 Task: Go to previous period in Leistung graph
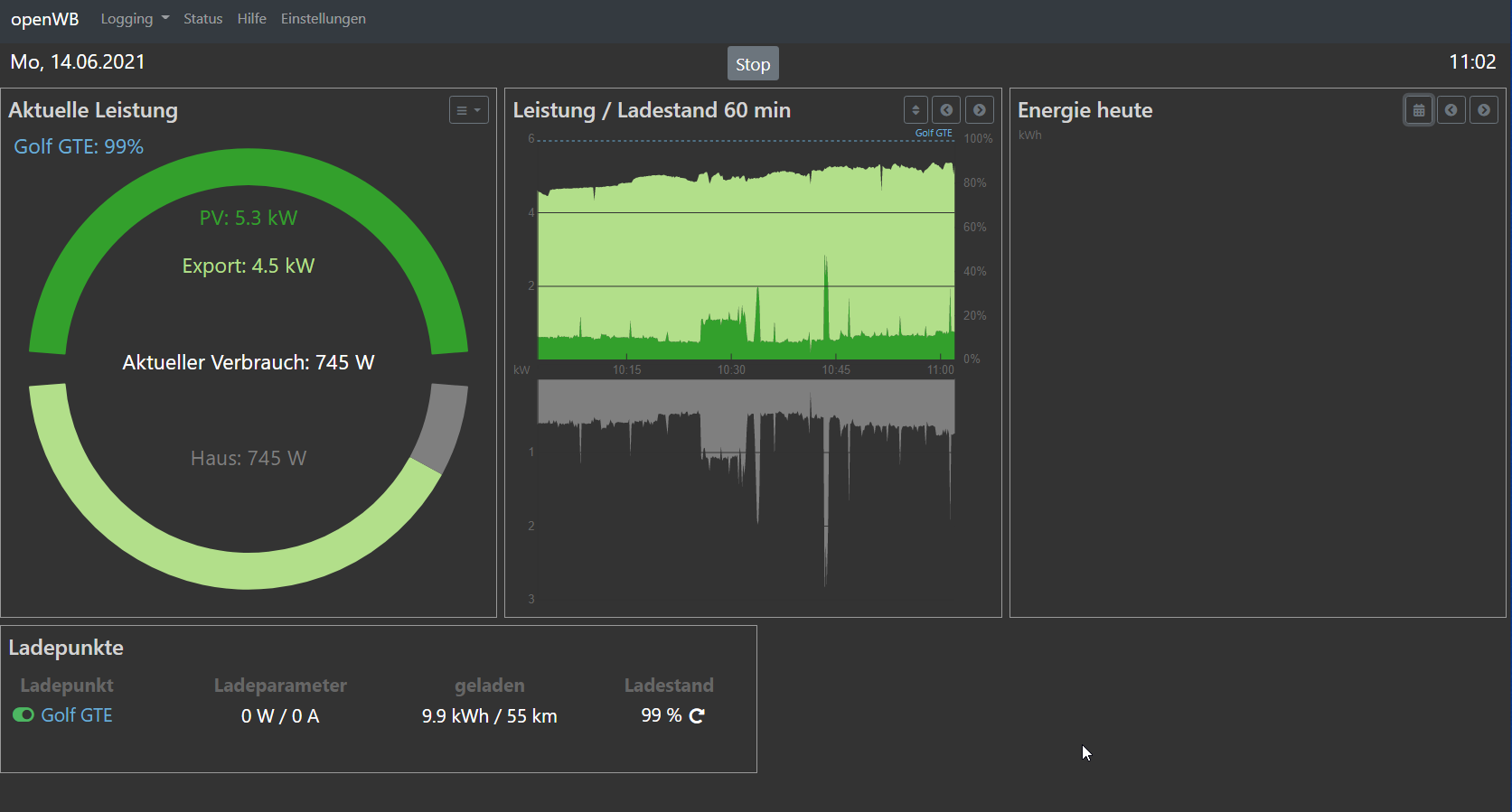pyautogui.click(x=946, y=110)
